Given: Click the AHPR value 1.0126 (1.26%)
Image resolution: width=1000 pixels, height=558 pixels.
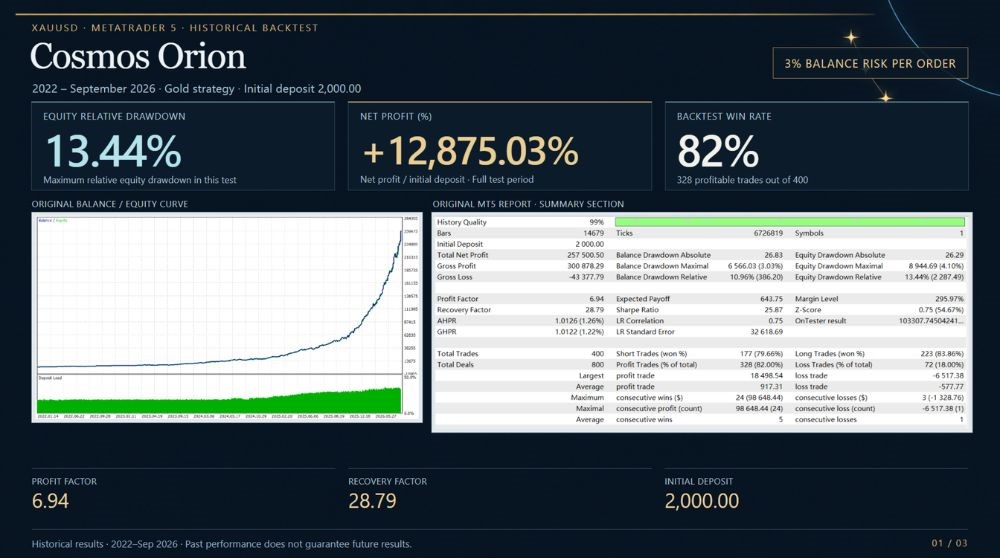Looking at the screenshot, I should [579, 321].
